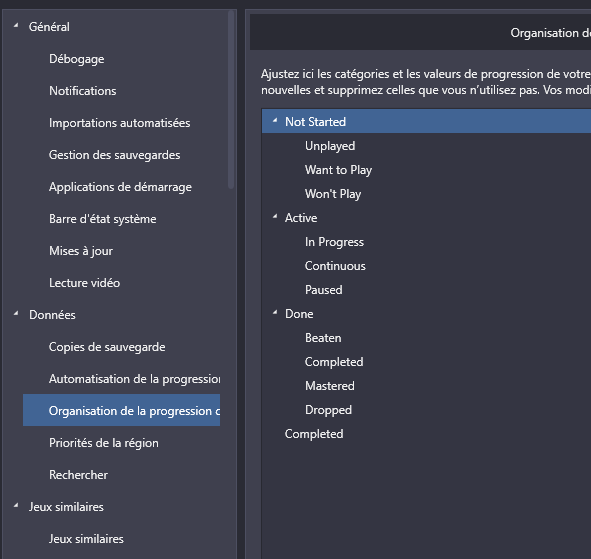Collapse the Done category arrow
Screen dimensions: 591x559
point(275,312)
